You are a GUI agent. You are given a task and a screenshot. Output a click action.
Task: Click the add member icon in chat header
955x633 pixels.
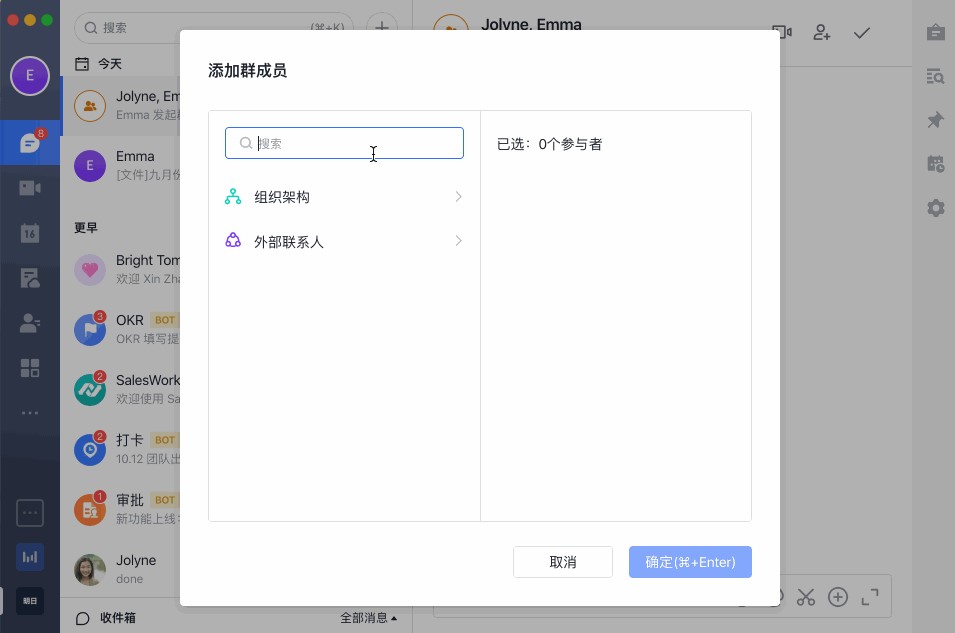[x=822, y=33]
